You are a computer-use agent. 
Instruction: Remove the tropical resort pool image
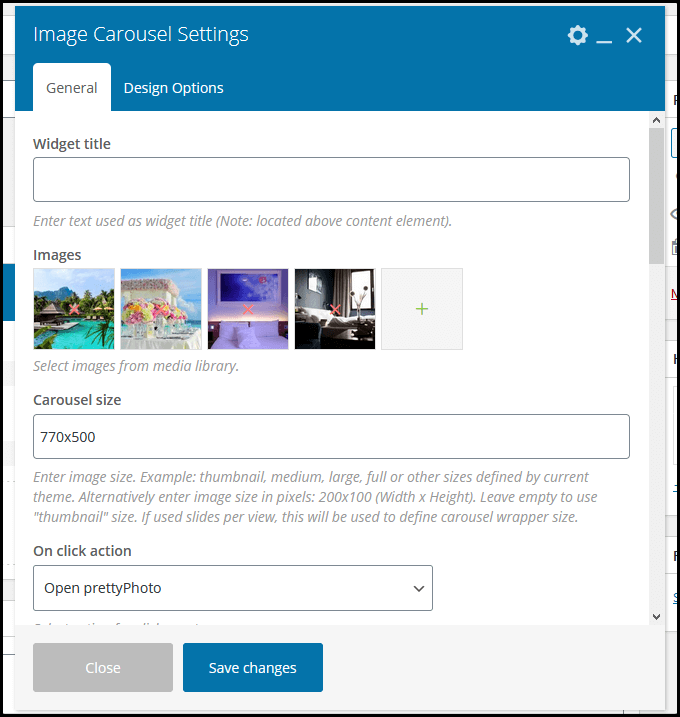click(74, 310)
